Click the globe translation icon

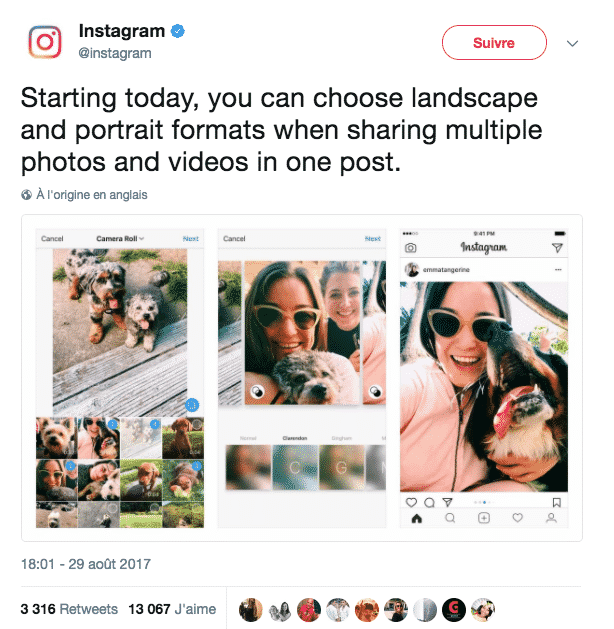[26, 195]
